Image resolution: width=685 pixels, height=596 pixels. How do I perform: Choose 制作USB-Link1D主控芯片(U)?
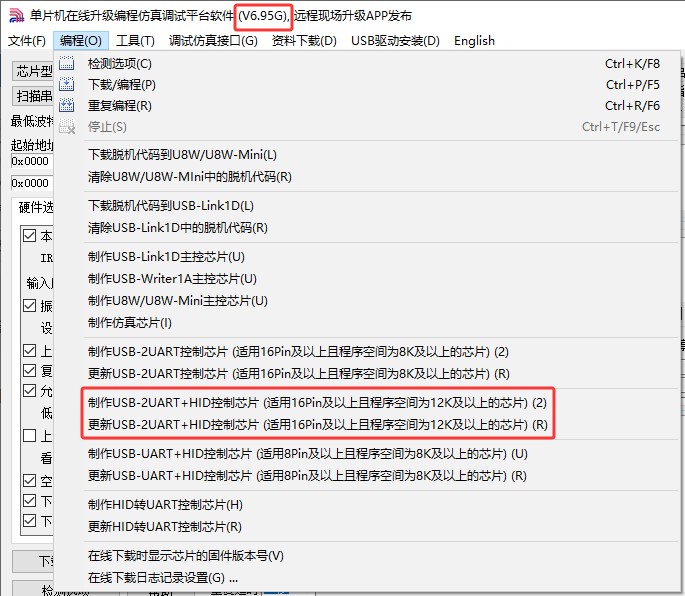367,256
